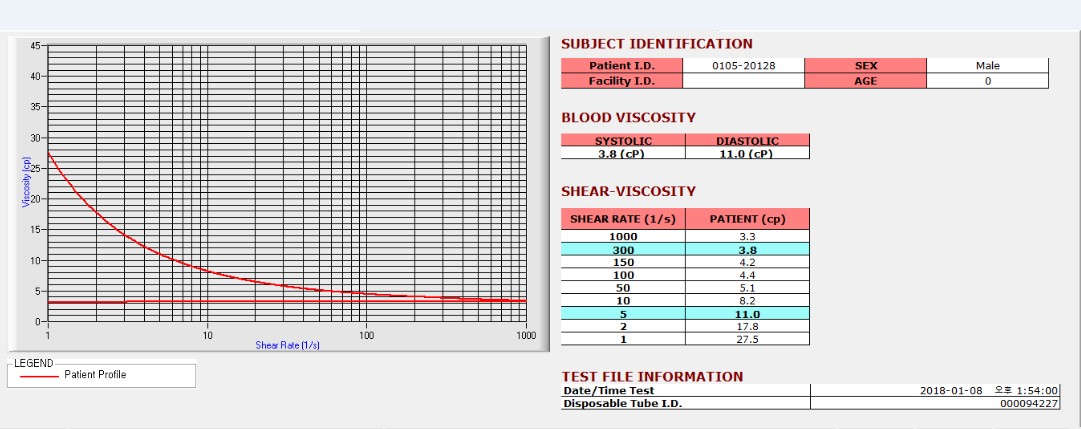
Task: Click the PATIENT (cp) column header
Action: [x=747, y=219]
